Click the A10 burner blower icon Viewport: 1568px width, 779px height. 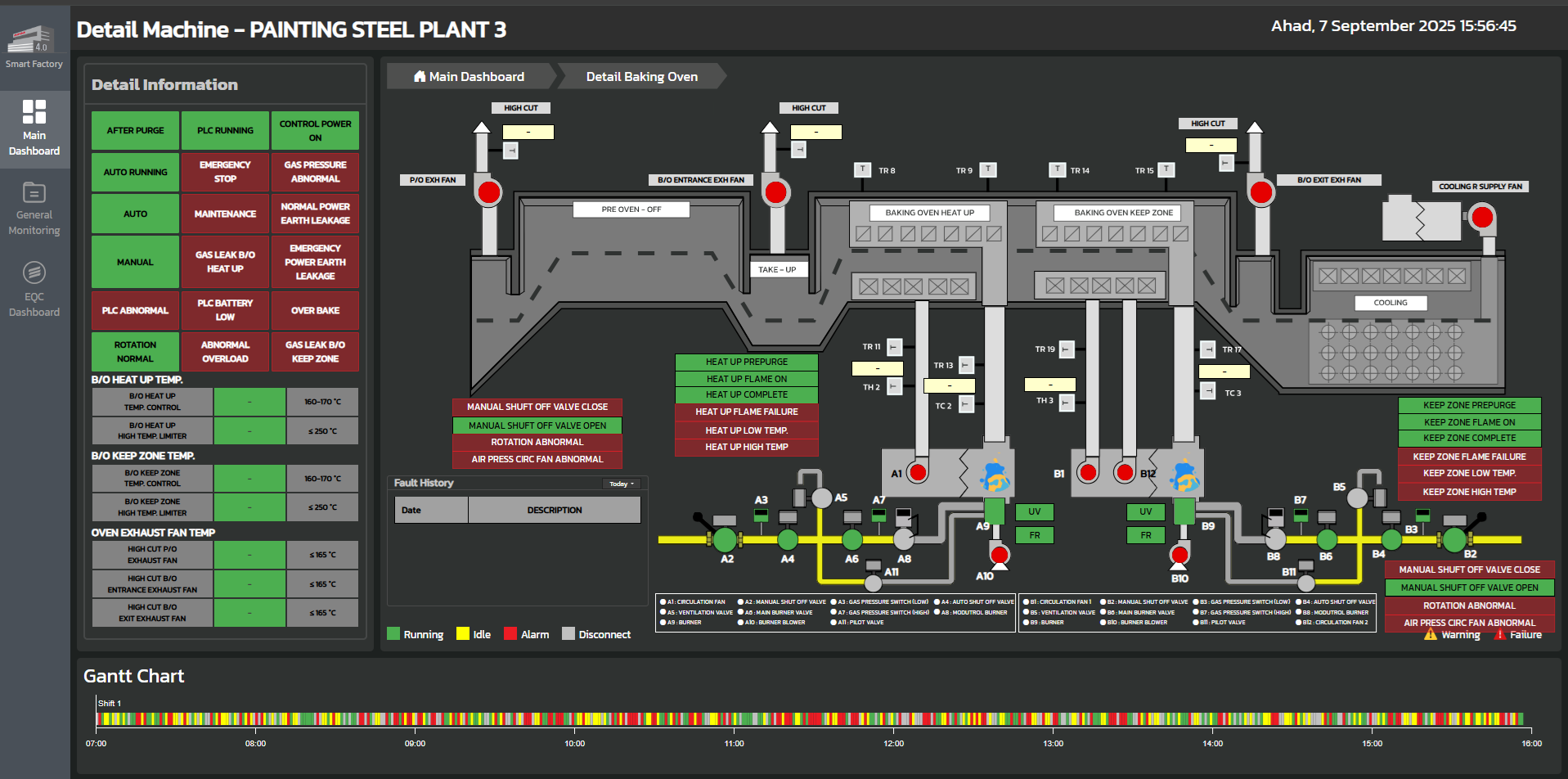[999, 556]
